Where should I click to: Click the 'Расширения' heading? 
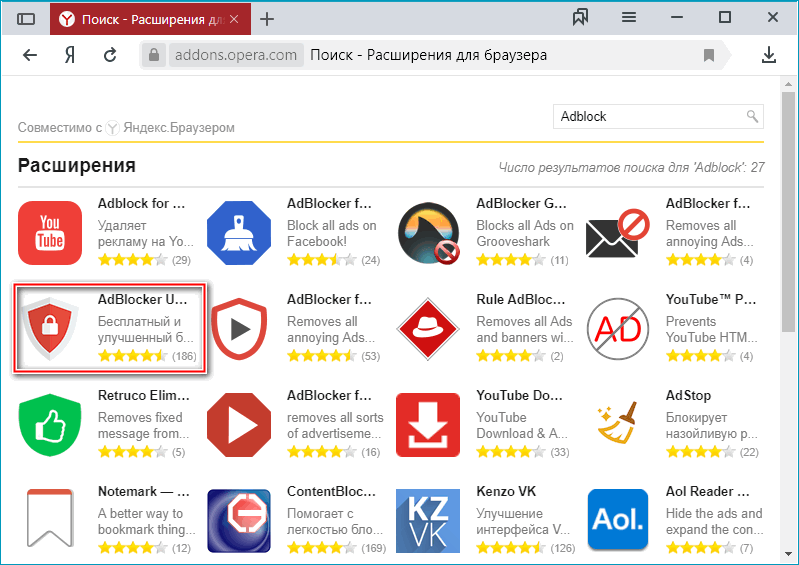[x=77, y=166]
